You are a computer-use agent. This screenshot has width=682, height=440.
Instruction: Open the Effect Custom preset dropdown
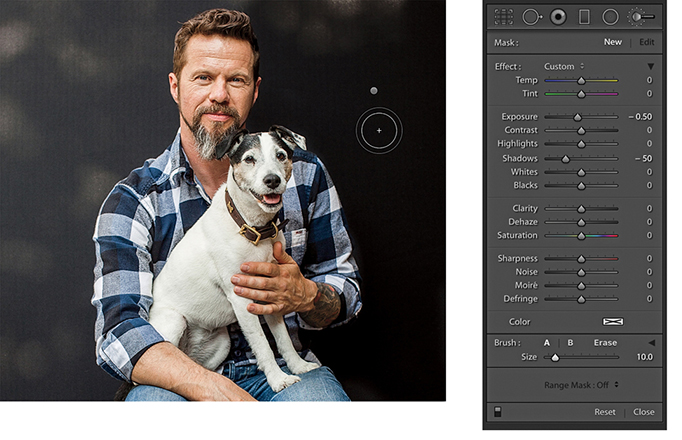point(564,66)
